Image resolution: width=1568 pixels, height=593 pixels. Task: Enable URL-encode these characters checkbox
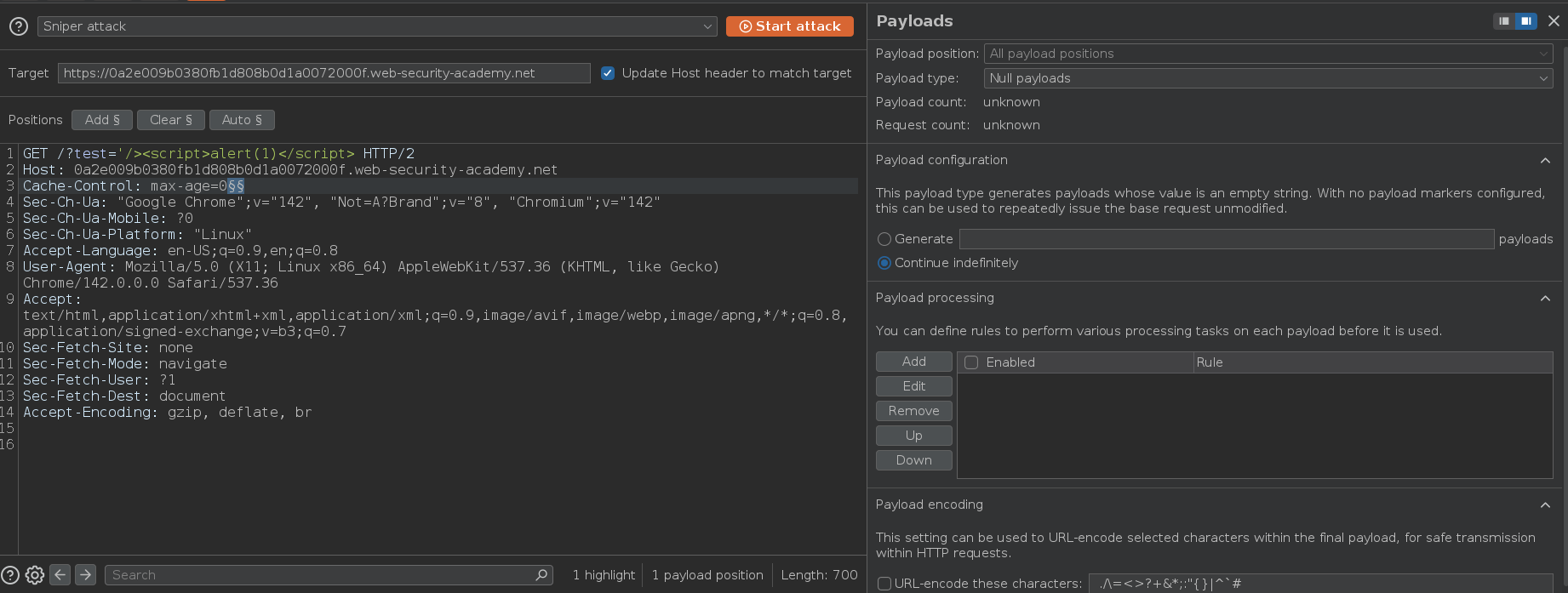tap(884, 584)
